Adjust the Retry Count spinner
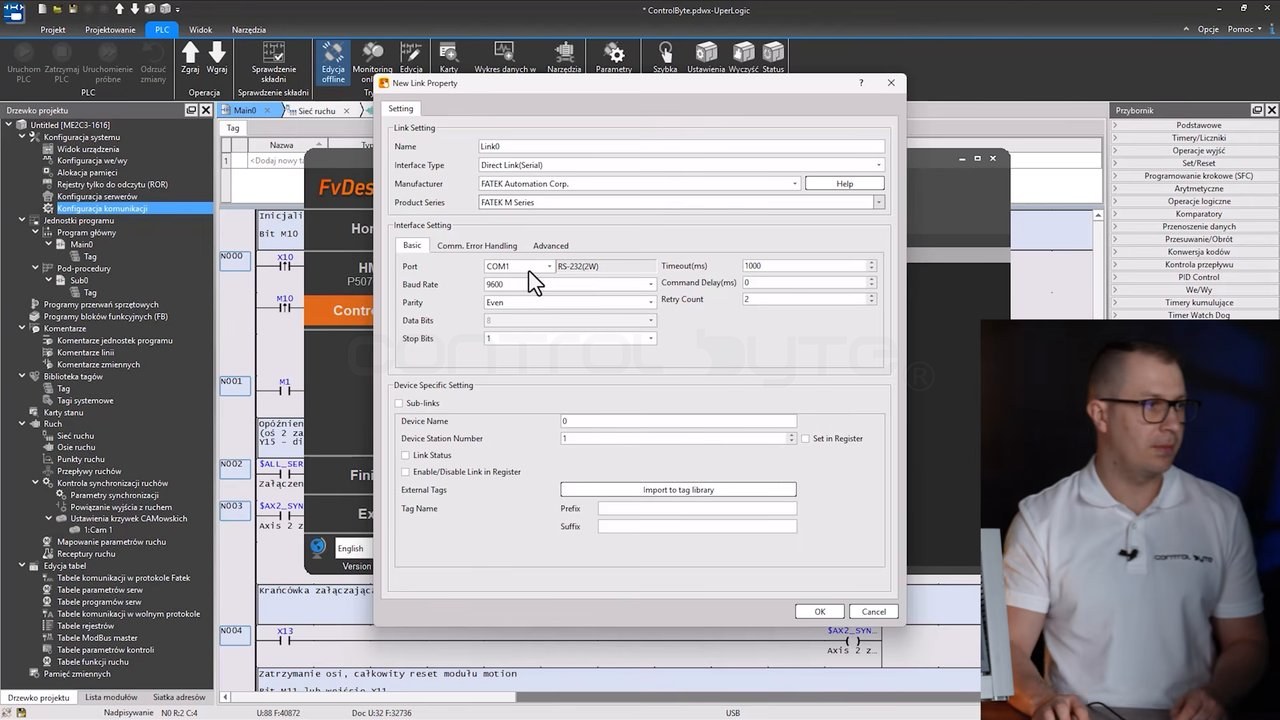The width and height of the screenshot is (1280, 720). coord(872,299)
